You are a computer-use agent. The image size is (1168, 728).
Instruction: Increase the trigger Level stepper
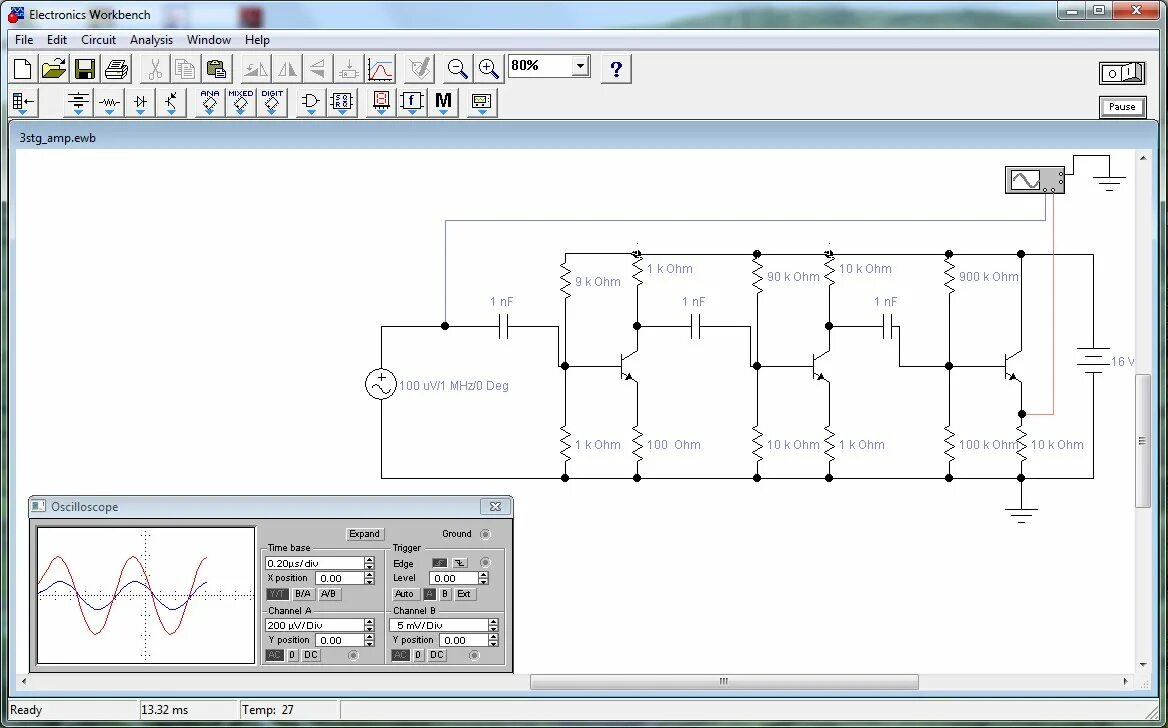click(484, 573)
